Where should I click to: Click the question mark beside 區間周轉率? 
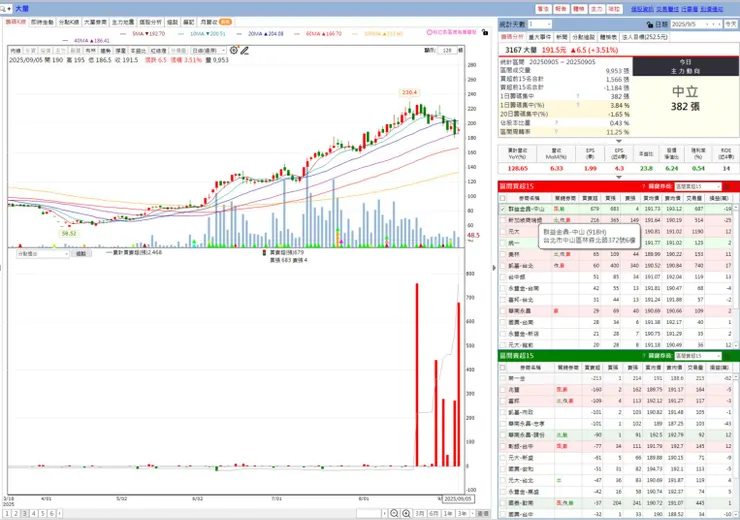(557, 132)
